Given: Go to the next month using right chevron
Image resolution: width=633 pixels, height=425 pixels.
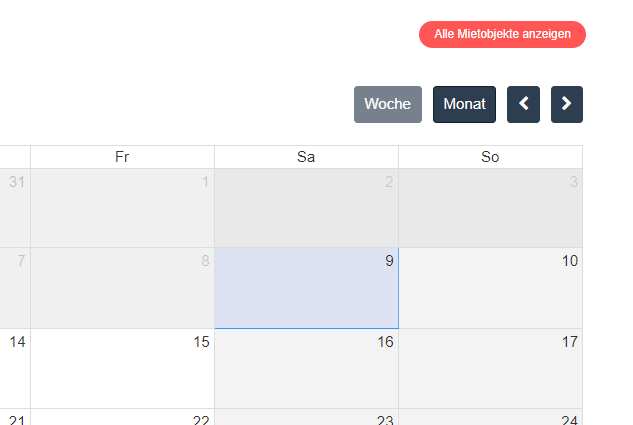Looking at the screenshot, I should [566, 104].
